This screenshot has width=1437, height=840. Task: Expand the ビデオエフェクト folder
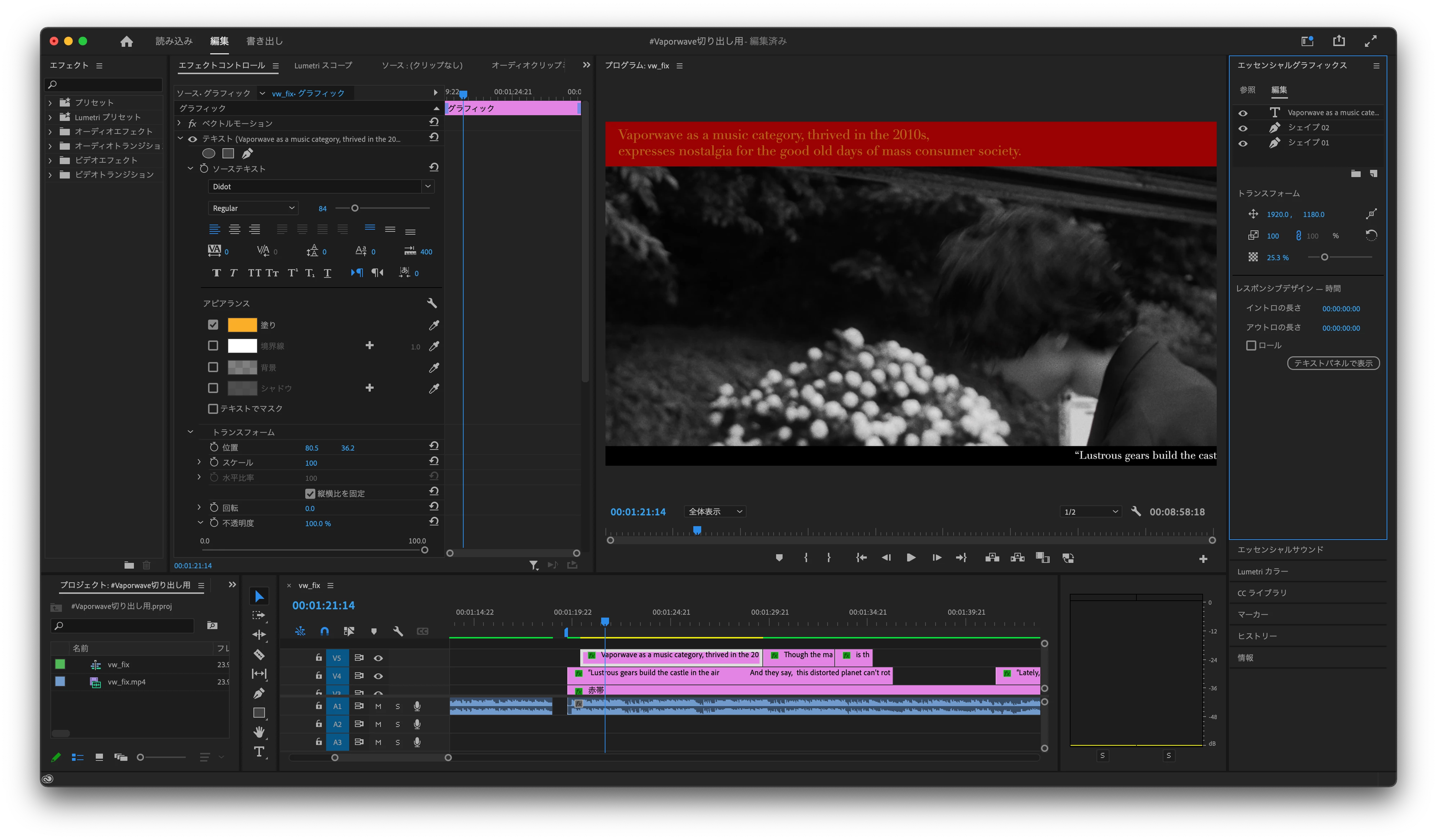50,160
